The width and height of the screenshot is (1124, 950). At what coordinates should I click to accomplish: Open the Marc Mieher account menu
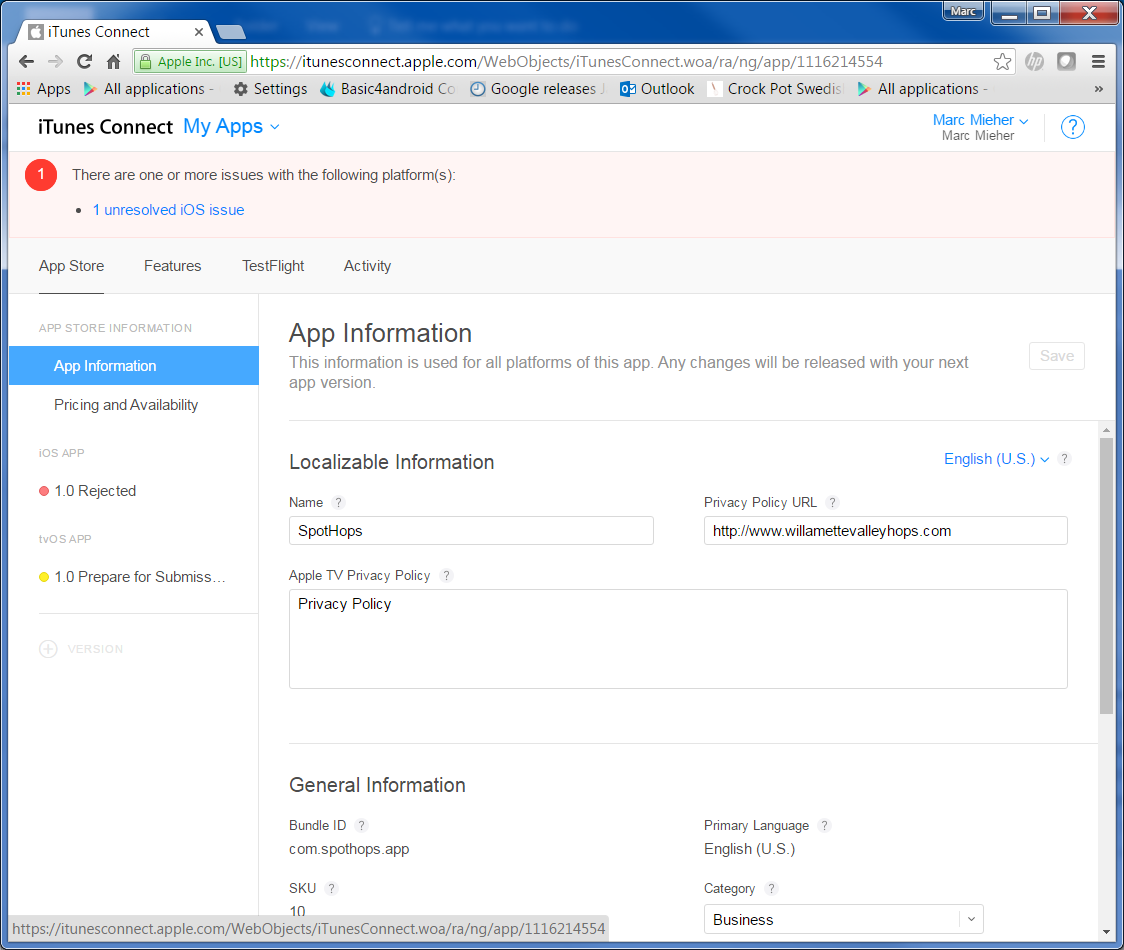click(979, 120)
